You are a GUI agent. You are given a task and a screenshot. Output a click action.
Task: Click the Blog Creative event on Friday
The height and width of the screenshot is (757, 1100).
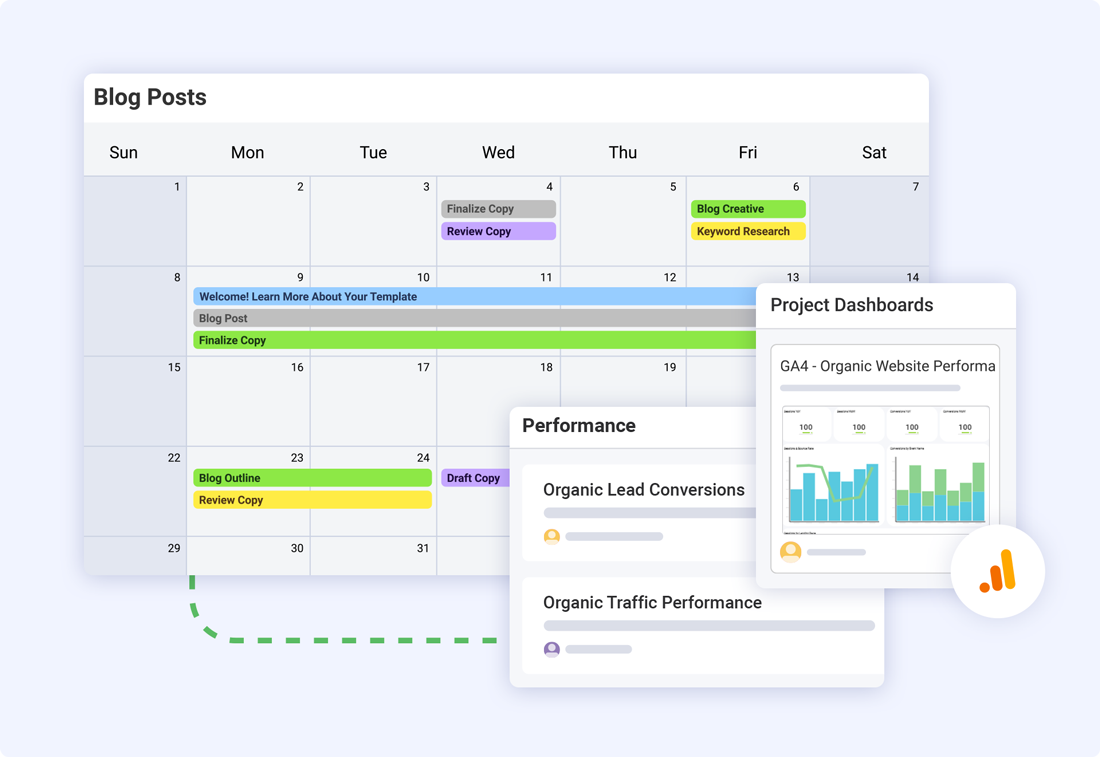(x=748, y=208)
